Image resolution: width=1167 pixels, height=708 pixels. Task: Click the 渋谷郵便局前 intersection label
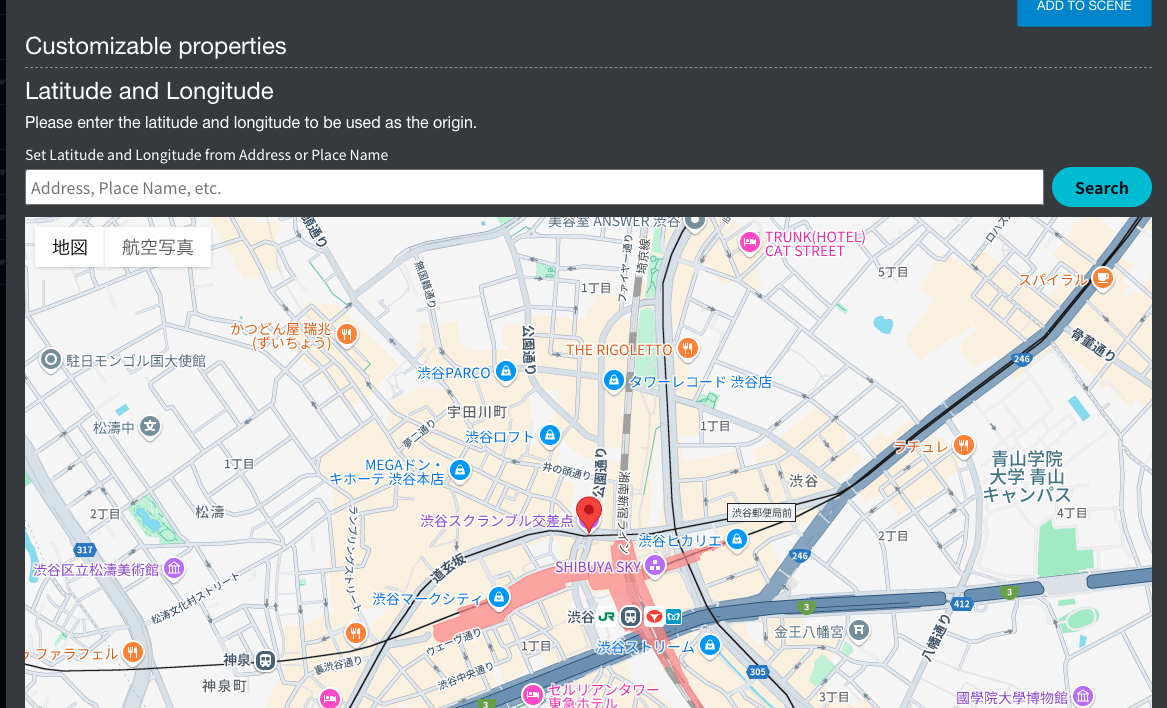click(x=761, y=512)
